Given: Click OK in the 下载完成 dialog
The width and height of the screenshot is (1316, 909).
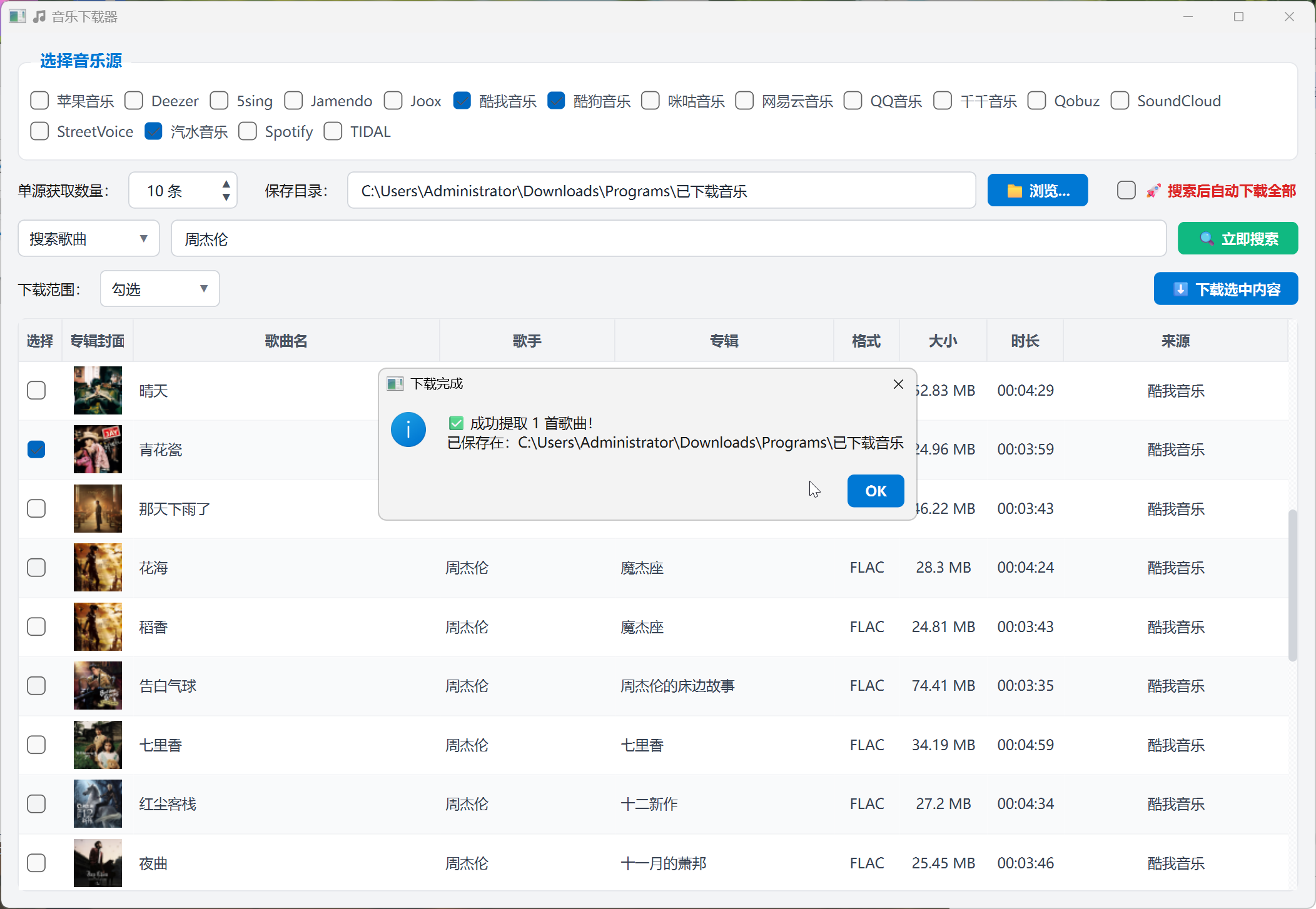Looking at the screenshot, I should tap(875, 491).
